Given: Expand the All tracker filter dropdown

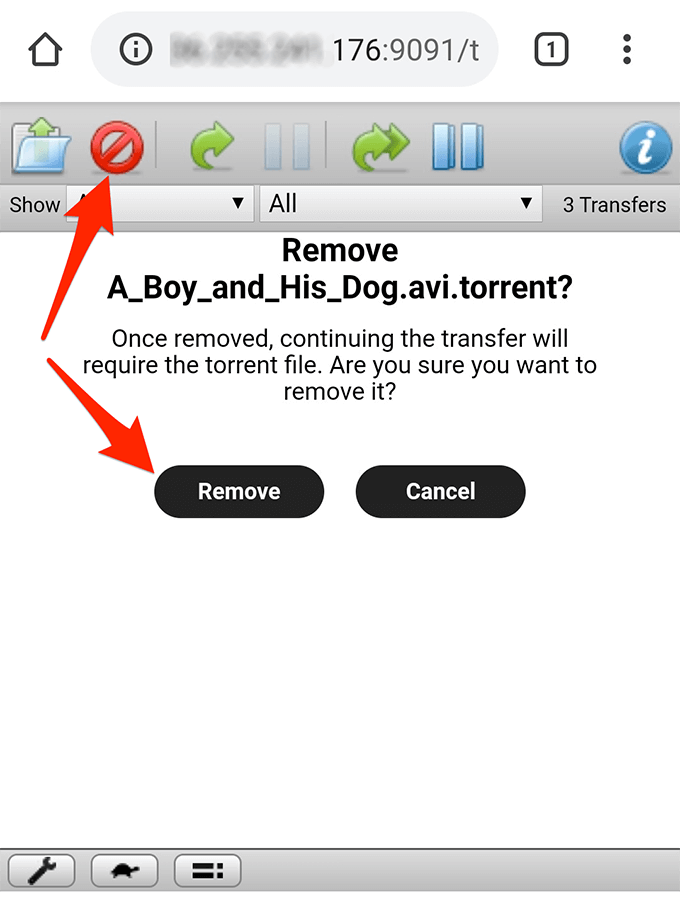Looking at the screenshot, I should (x=401, y=203).
